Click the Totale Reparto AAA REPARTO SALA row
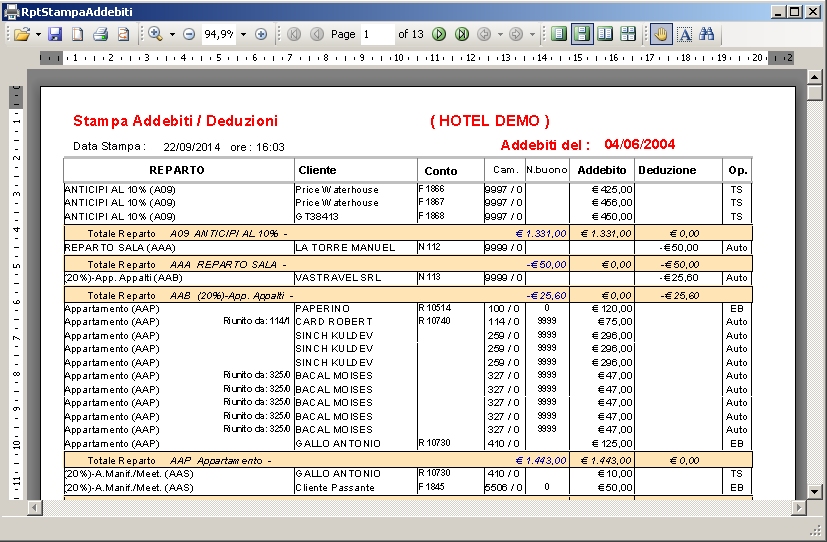This screenshot has height=542, width=827. 408,264
